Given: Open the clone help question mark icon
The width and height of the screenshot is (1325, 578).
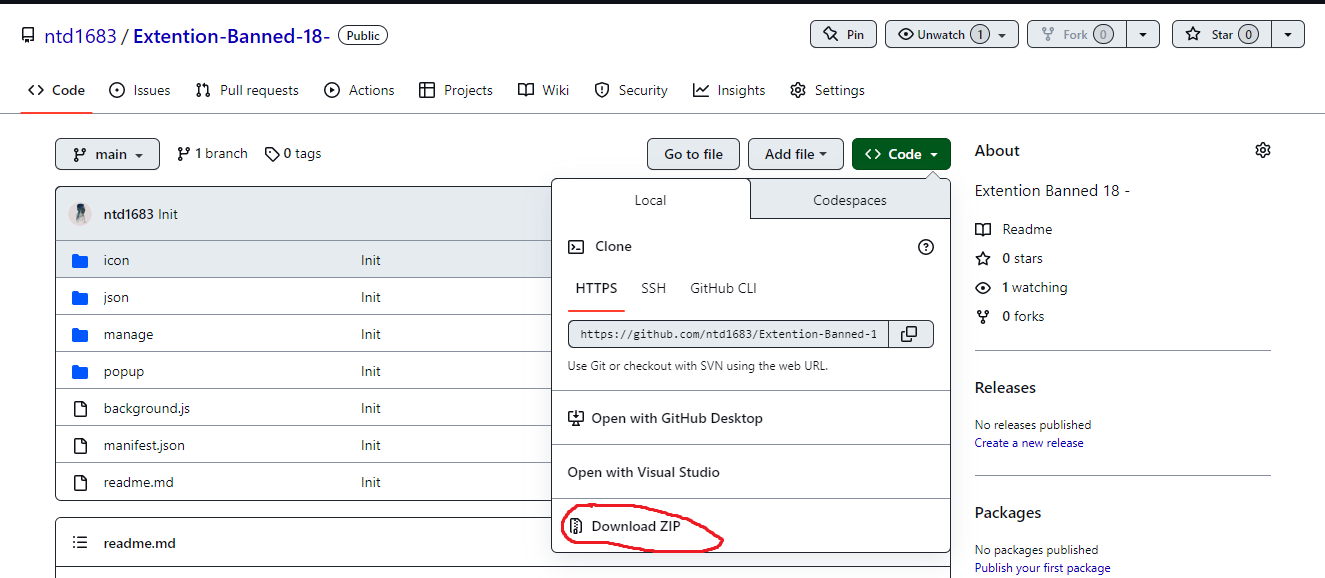Looking at the screenshot, I should coord(926,247).
